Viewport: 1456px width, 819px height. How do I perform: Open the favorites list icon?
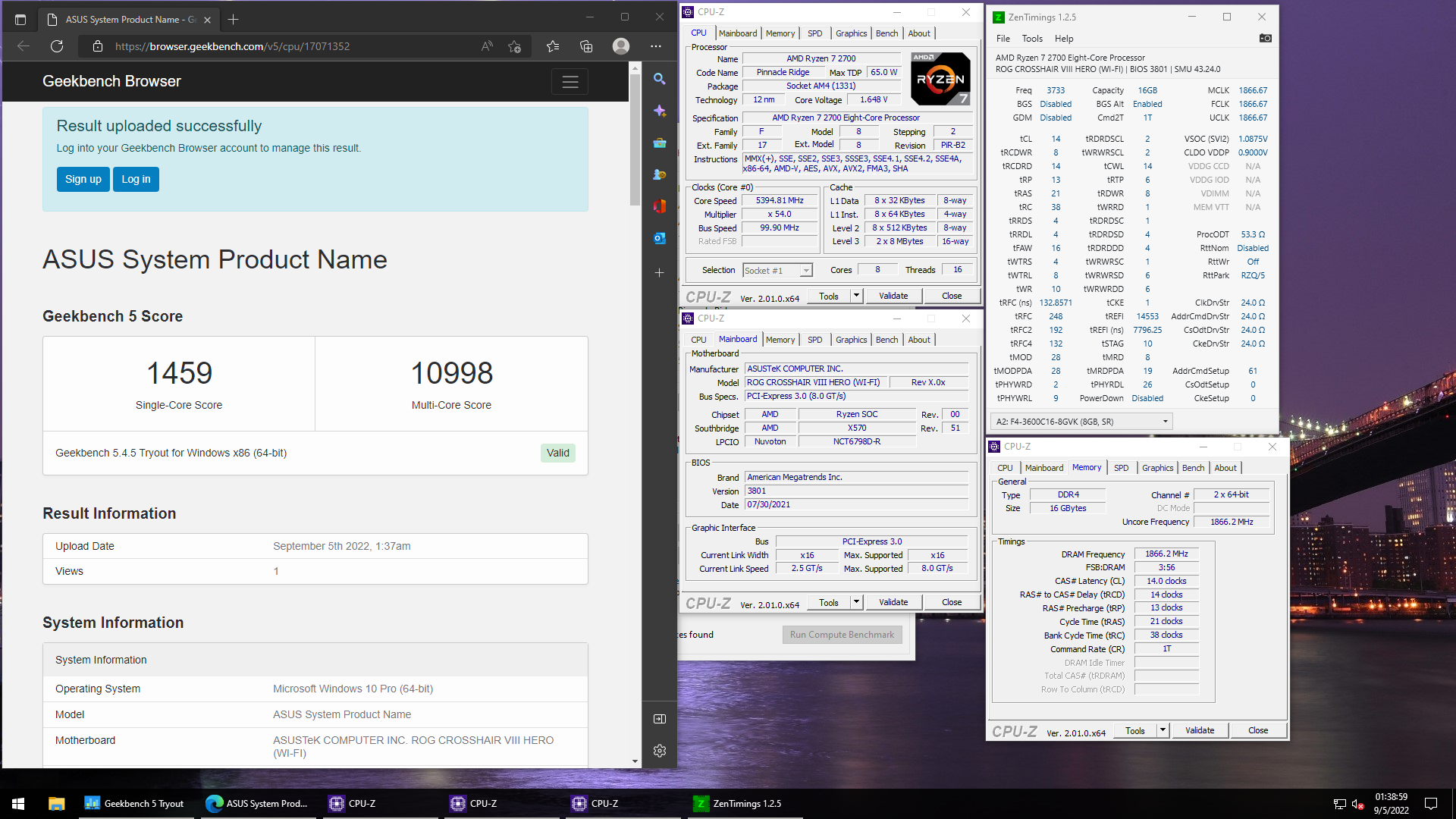[553, 46]
